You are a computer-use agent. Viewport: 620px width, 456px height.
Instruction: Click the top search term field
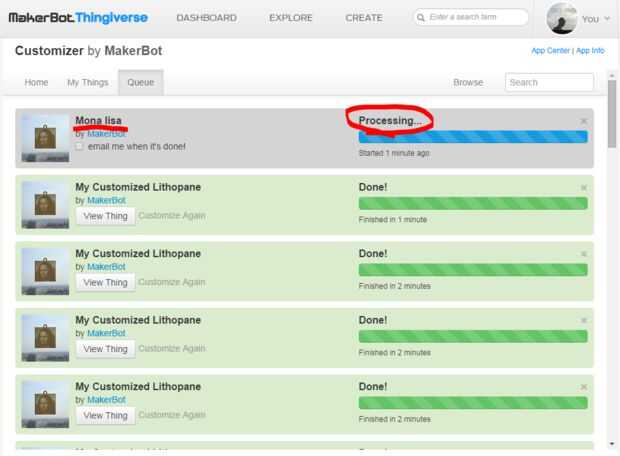(x=471, y=17)
